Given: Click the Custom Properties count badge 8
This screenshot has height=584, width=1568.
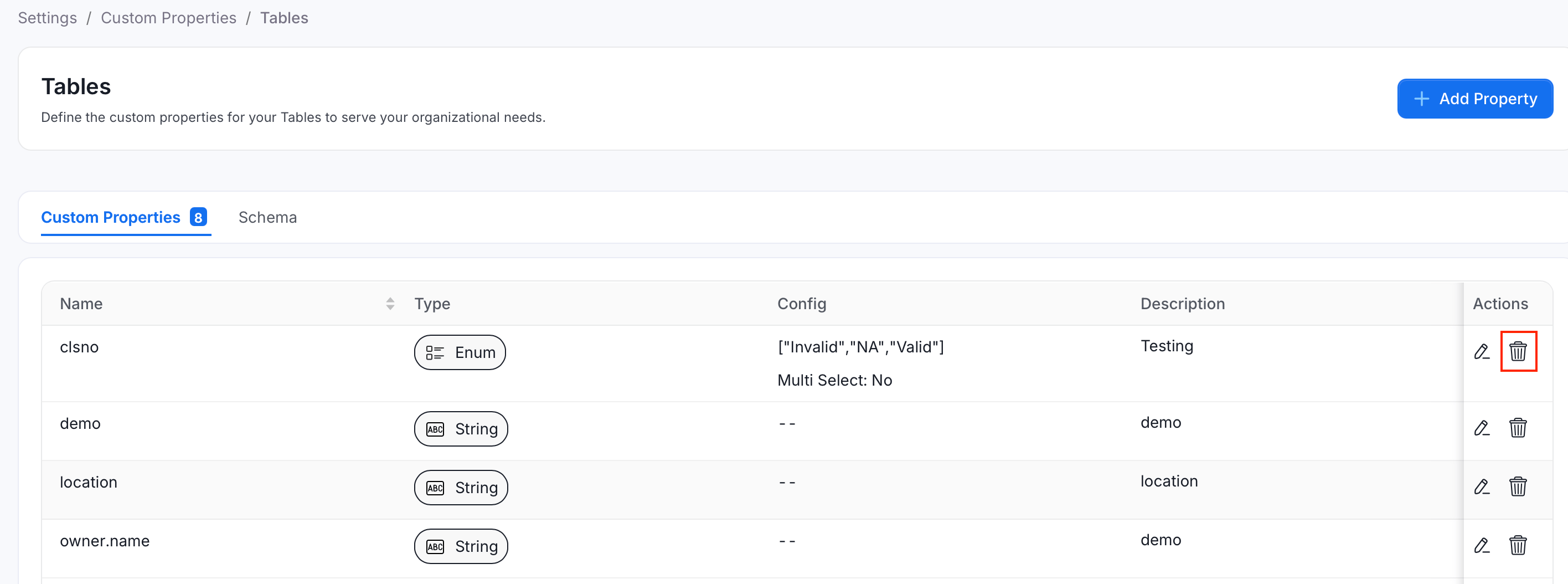Looking at the screenshot, I should [x=198, y=217].
